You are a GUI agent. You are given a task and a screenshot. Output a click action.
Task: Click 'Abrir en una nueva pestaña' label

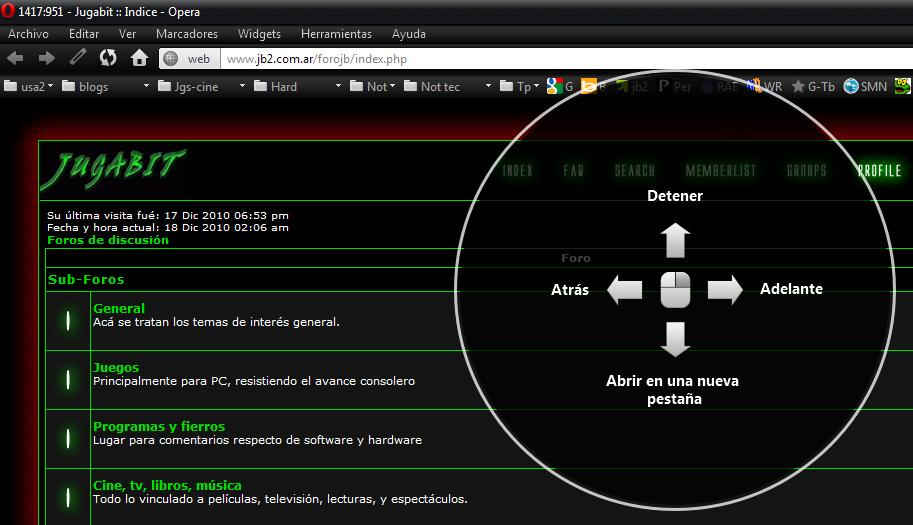[673, 389]
